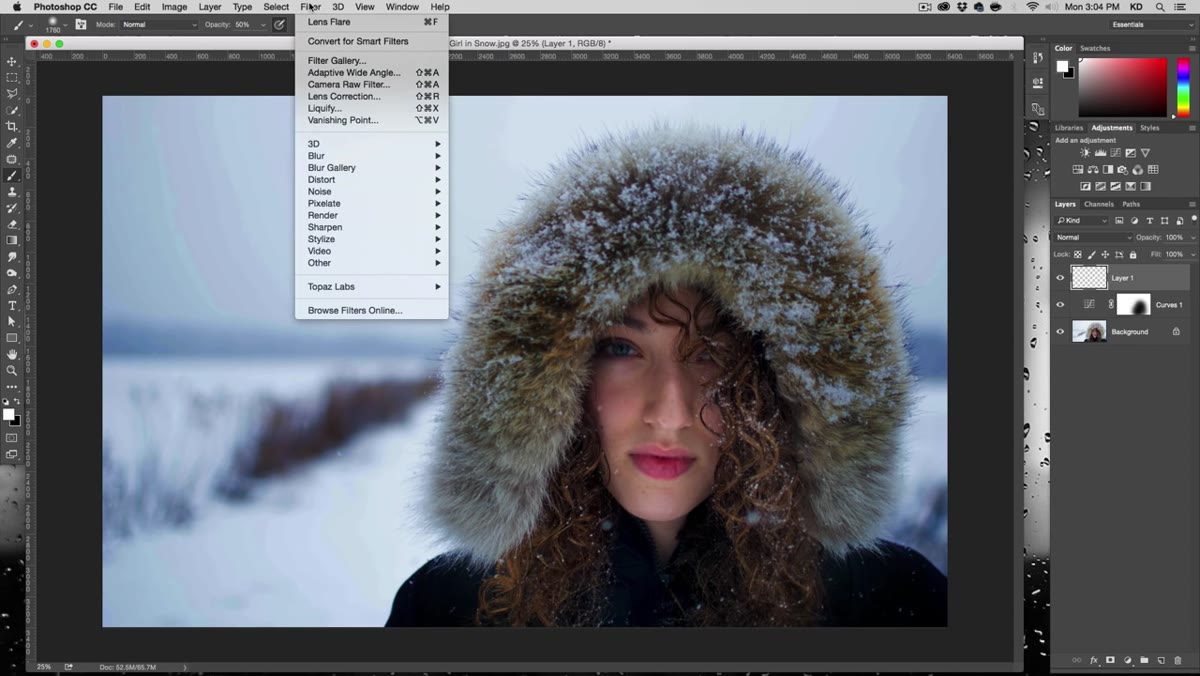Viewport: 1200px width, 676px height.
Task: Switch to the Swatches tab
Action: (1095, 48)
